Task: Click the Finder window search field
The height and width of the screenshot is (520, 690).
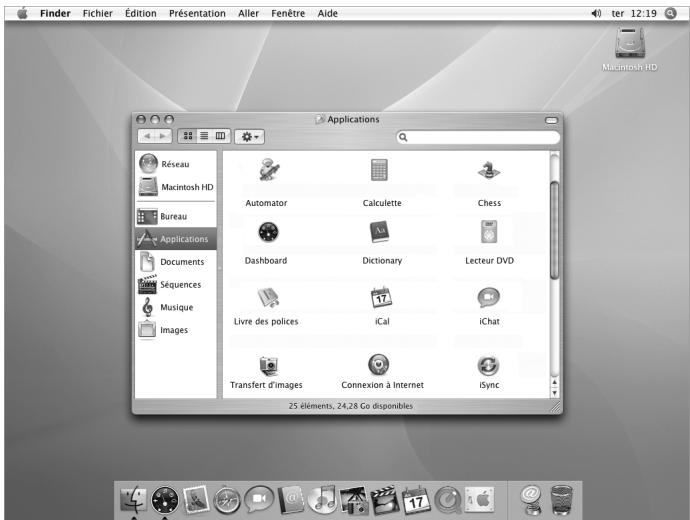Action: point(478,137)
